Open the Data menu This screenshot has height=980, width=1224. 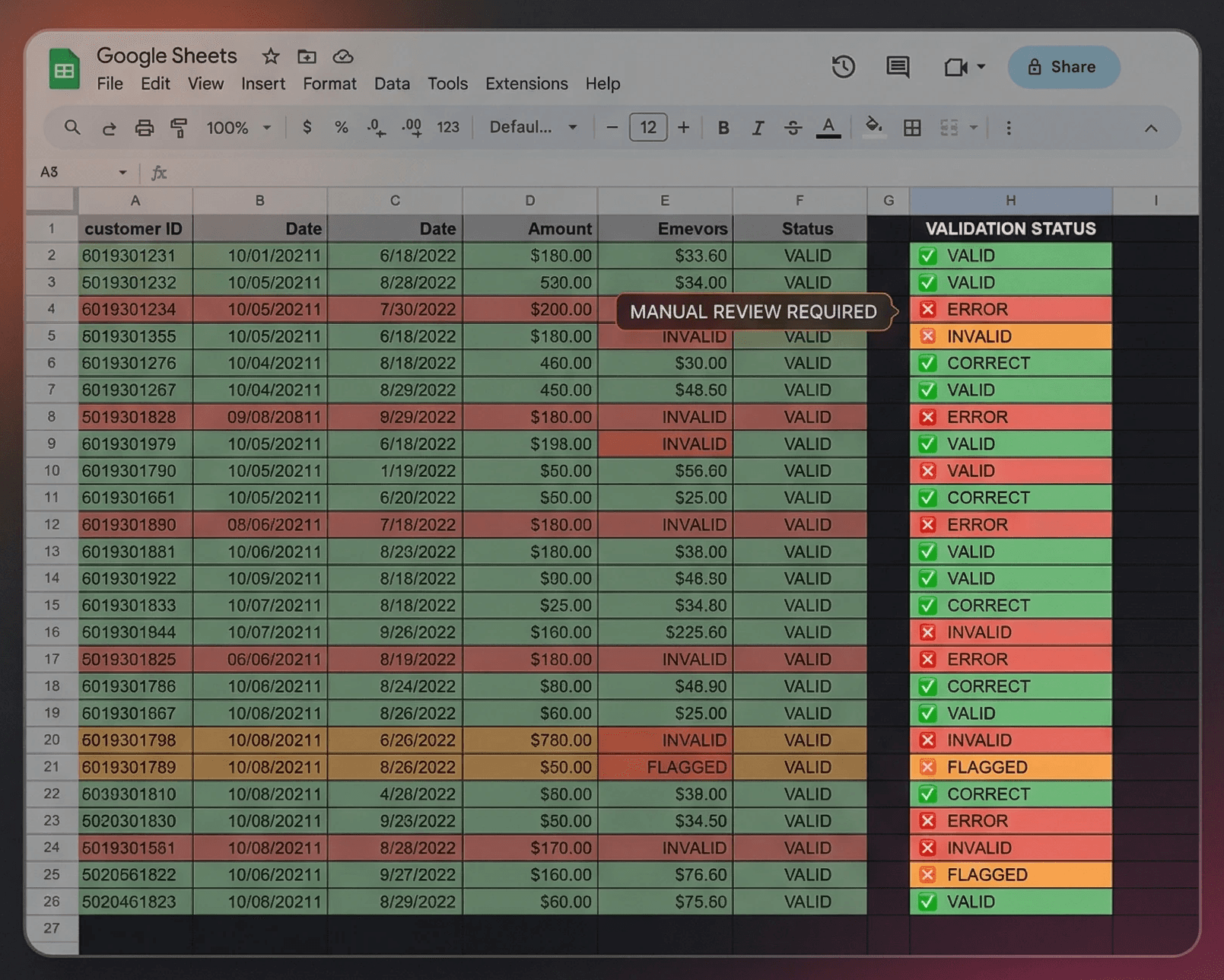[392, 84]
